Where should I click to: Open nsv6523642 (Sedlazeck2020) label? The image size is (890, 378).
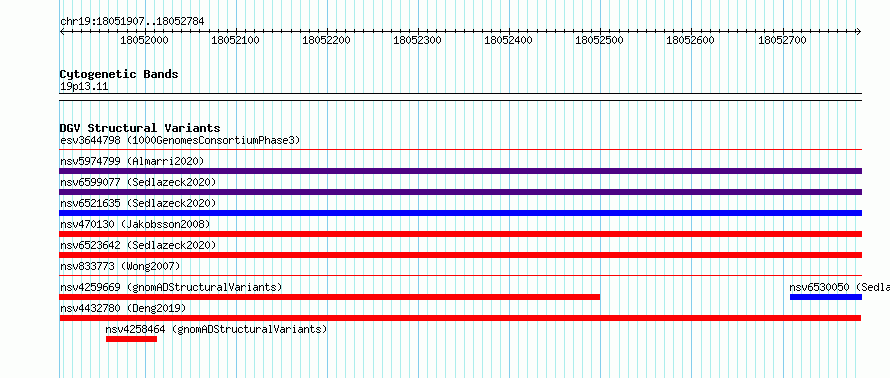[x=138, y=245]
